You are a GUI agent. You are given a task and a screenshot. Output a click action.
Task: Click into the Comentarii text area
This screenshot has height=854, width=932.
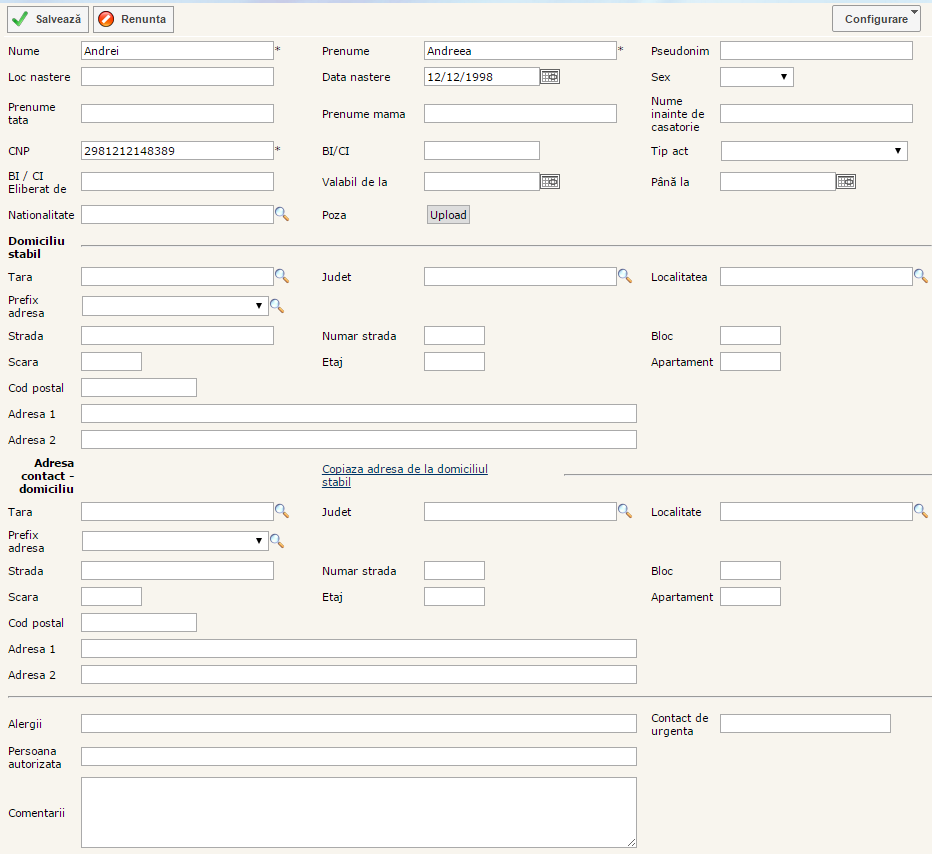[358, 812]
